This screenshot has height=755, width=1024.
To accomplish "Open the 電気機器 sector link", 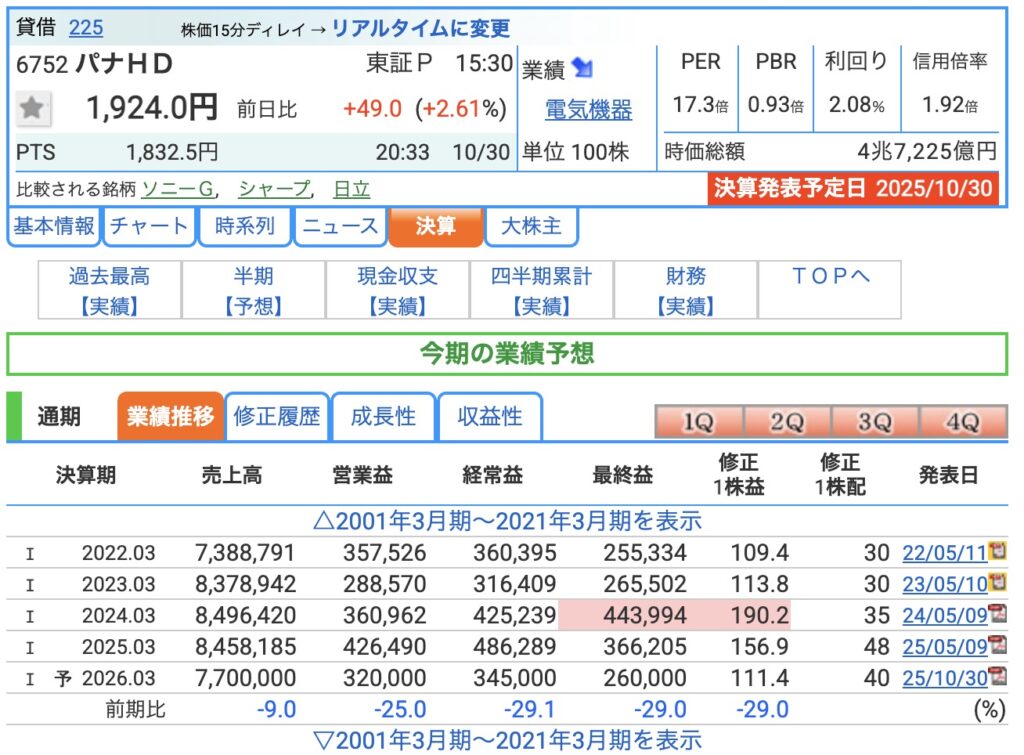I will 588,110.
